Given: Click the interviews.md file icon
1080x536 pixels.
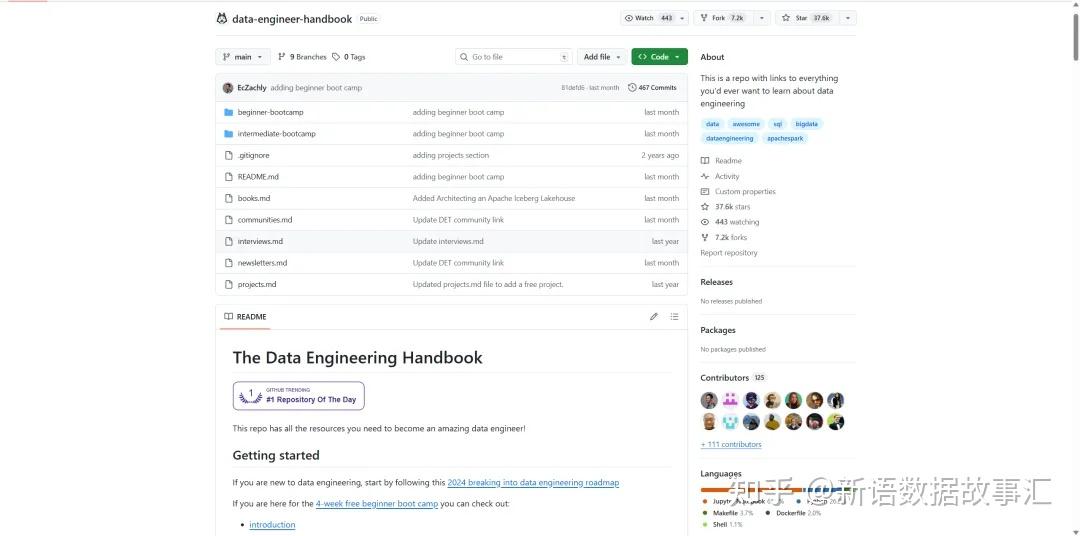Looking at the screenshot, I should 229,241.
